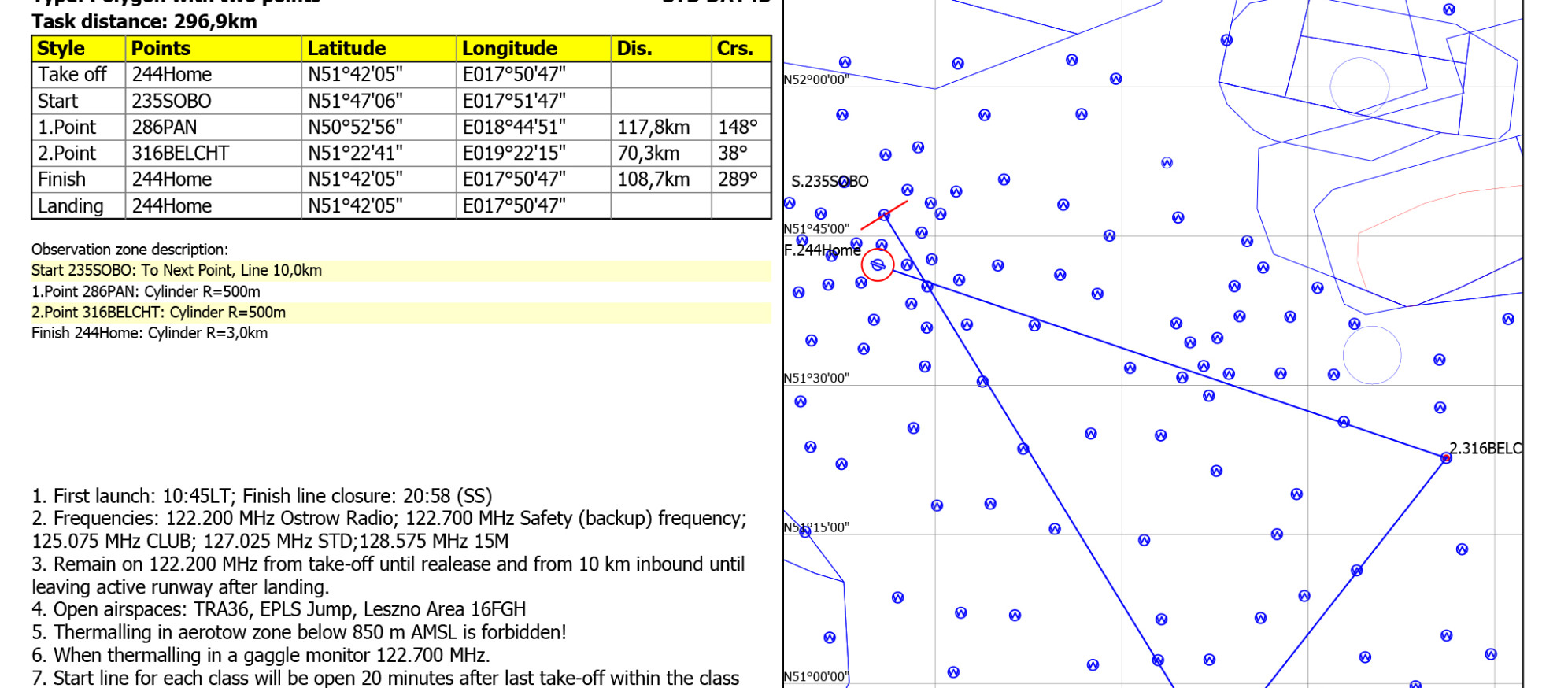Click the S.235SOBO start label on the map
This screenshot has height=688, width=1568.
point(829,181)
